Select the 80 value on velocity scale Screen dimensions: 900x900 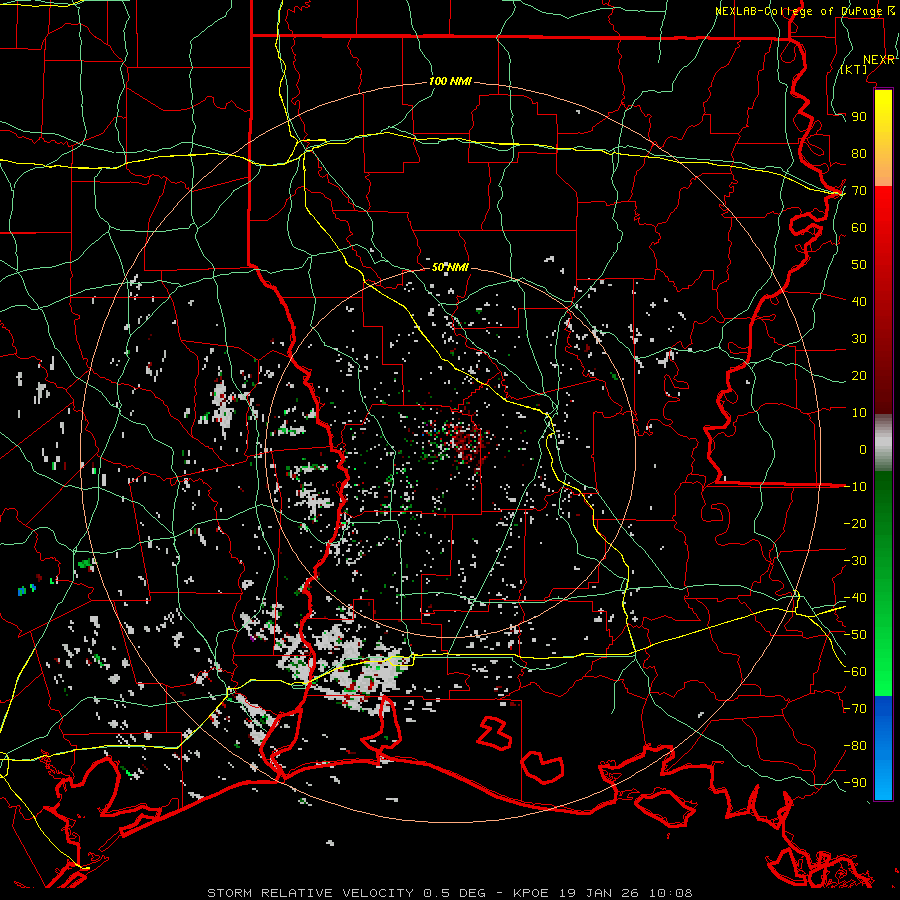click(x=859, y=153)
